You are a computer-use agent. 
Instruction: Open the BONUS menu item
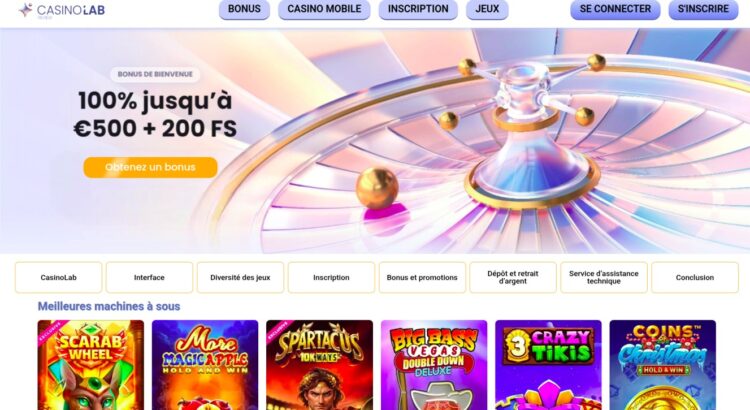click(x=244, y=9)
